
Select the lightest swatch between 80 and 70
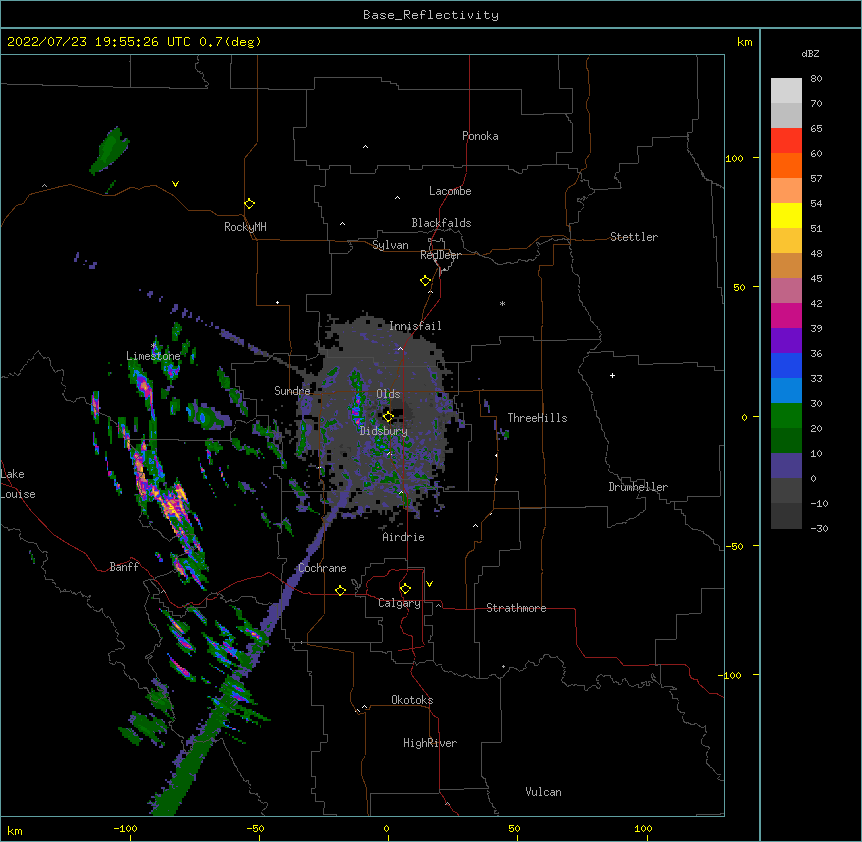pos(786,91)
